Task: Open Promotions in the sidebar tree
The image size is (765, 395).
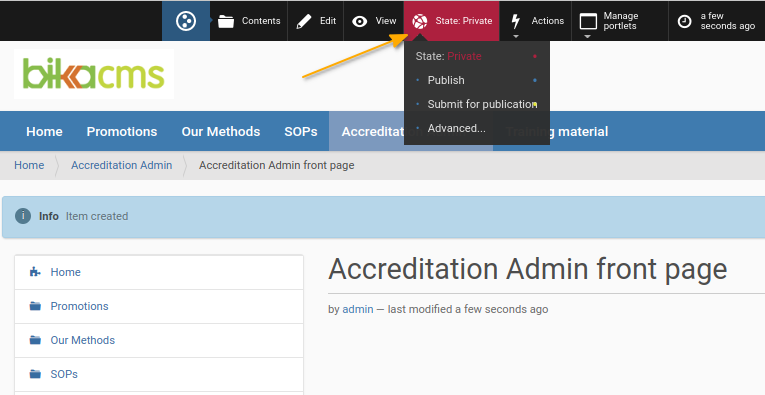Action: [x=80, y=306]
